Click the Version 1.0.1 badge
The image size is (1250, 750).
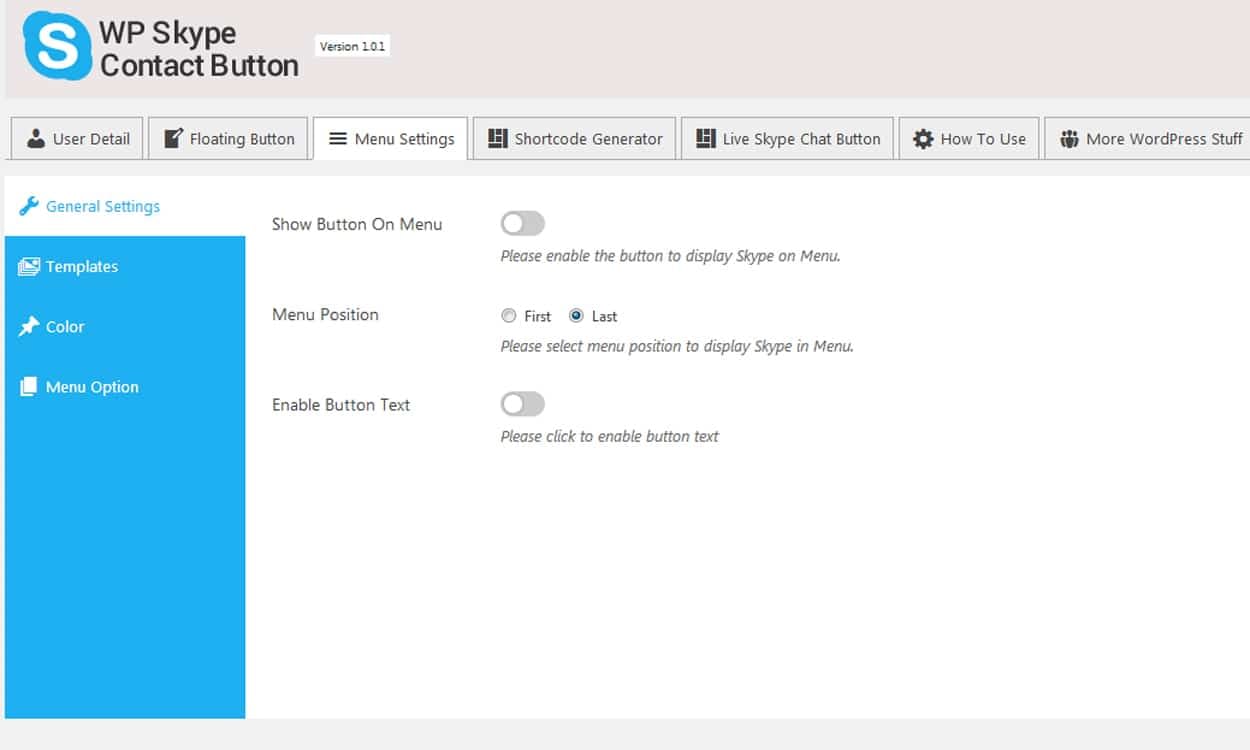point(352,46)
